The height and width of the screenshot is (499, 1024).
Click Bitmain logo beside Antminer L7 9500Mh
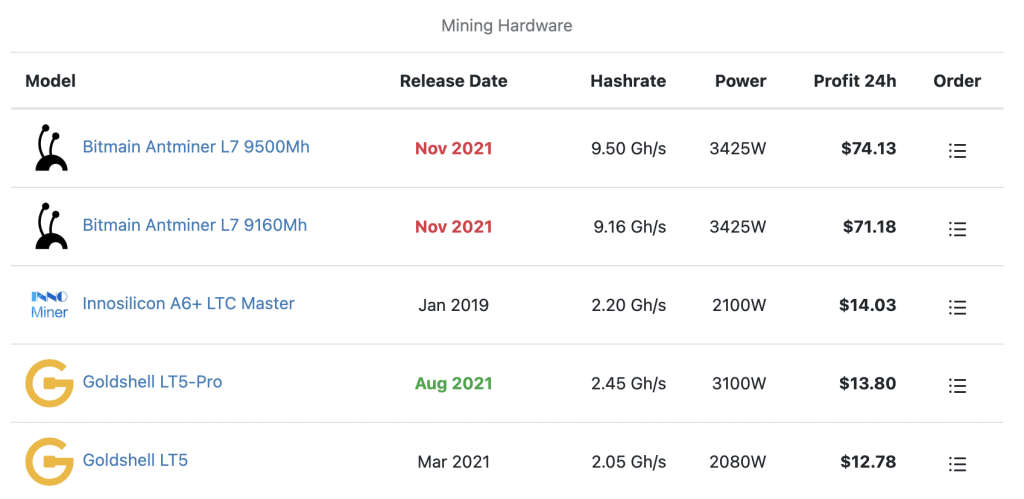pos(50,148)
